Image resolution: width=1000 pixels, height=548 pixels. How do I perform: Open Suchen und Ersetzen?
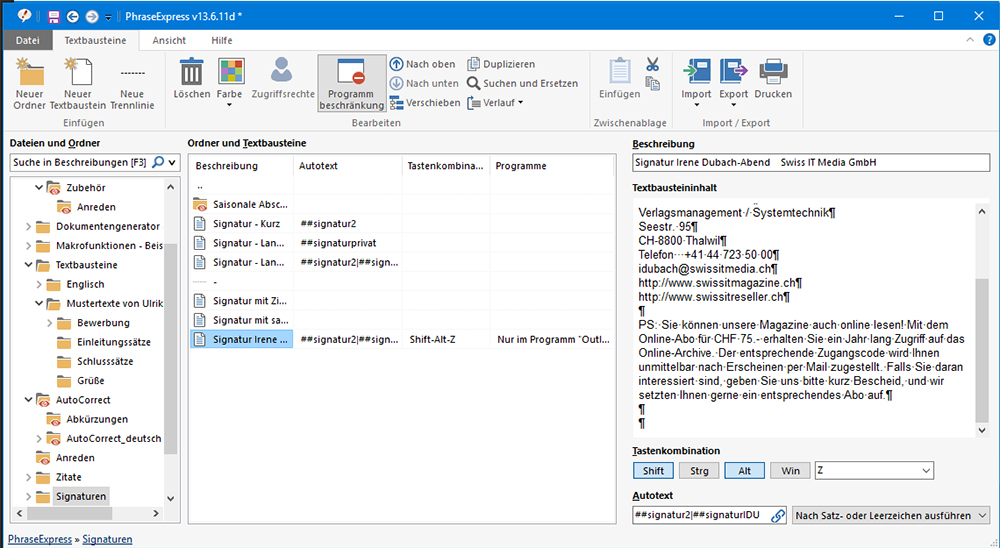pos(522,83)
